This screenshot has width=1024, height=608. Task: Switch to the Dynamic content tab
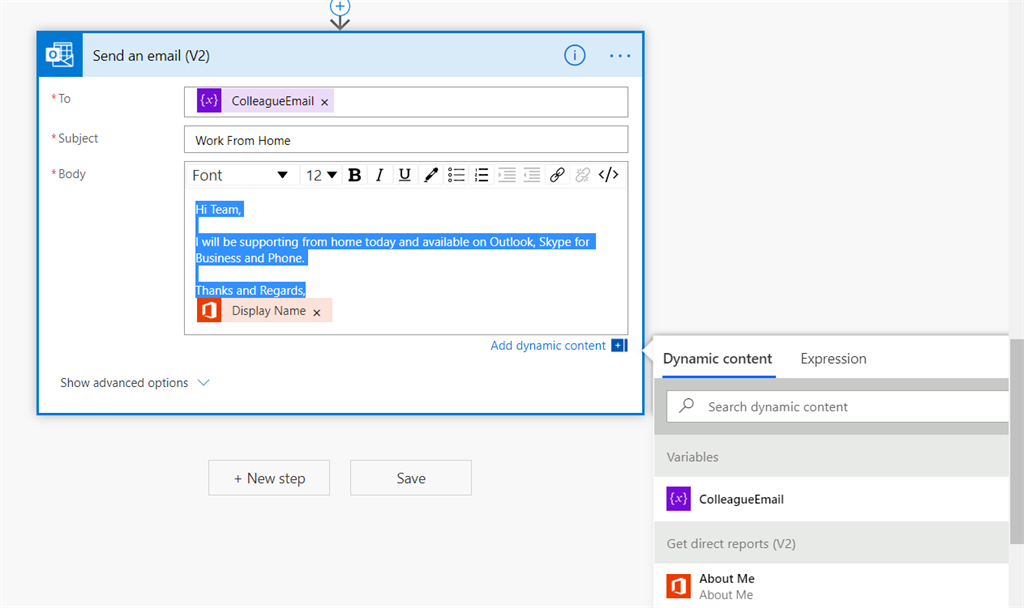pyautogui.click(x=717, y=359)
